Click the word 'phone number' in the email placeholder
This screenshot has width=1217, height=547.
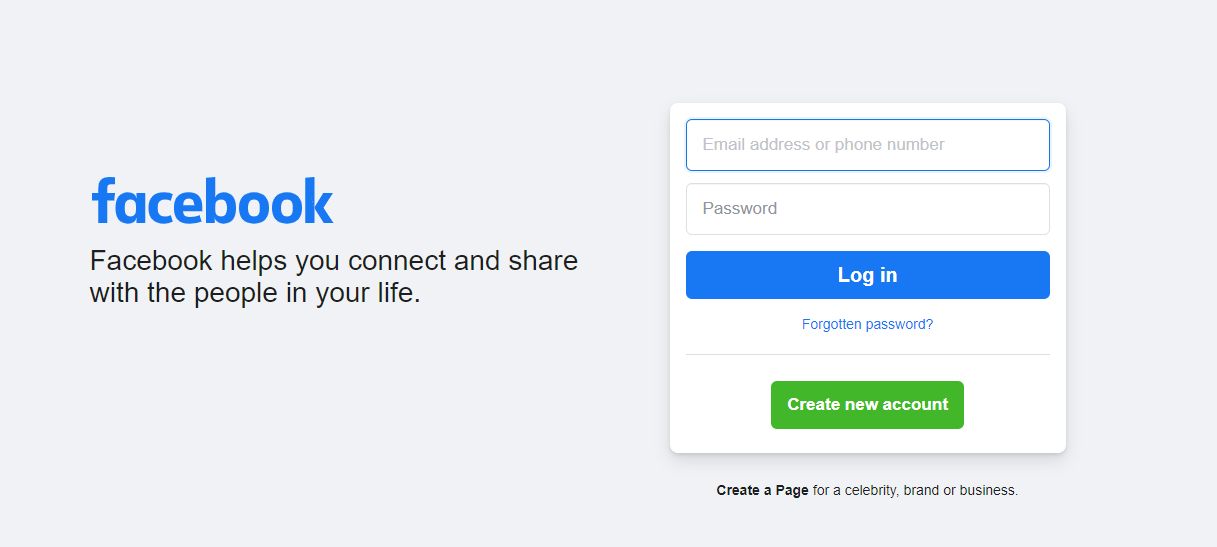pyautogui.click(x=889, y=145)
